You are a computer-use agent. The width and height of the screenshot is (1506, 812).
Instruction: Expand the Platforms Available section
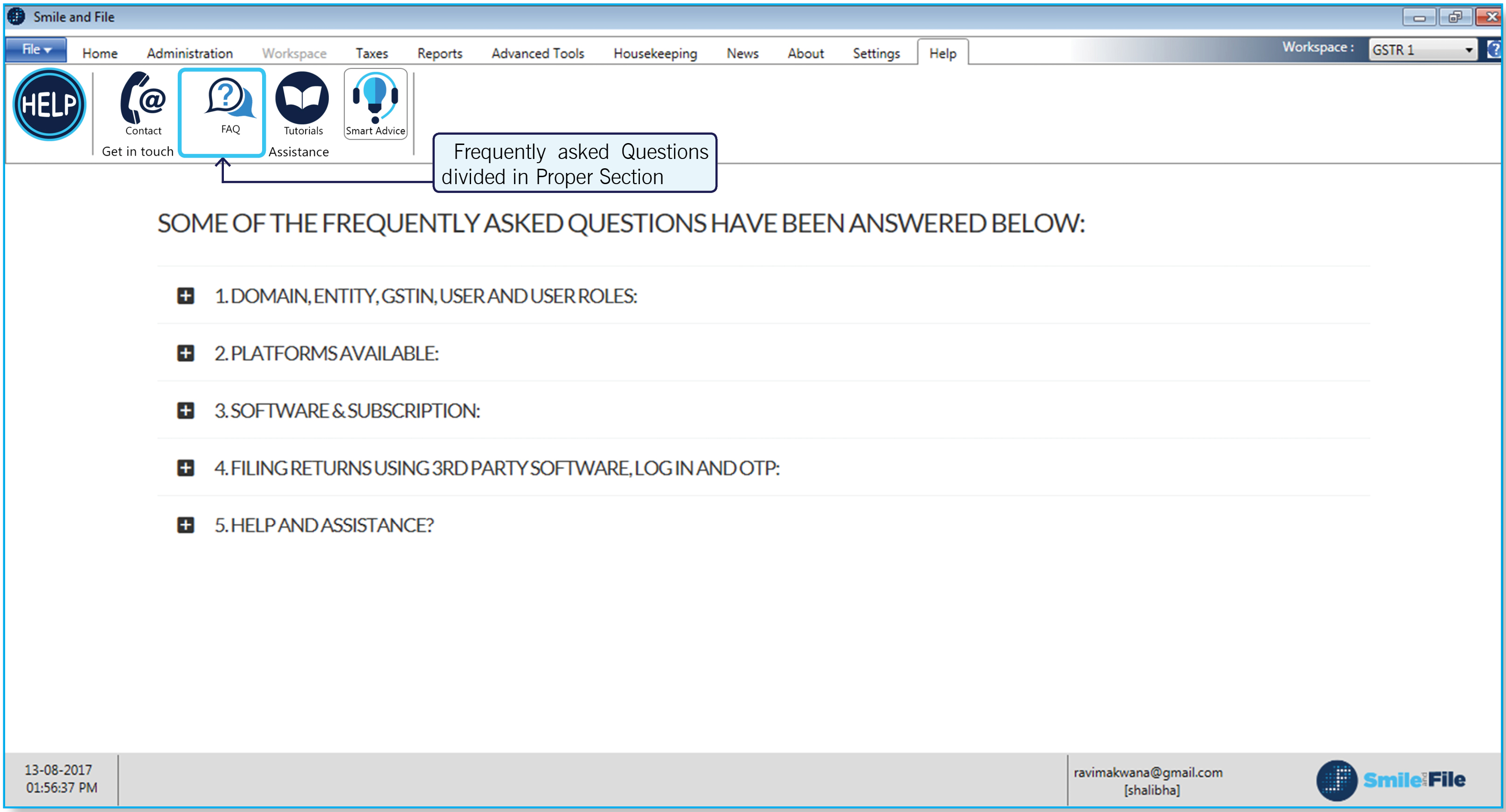pyautogui.click(x=185, y=353)
